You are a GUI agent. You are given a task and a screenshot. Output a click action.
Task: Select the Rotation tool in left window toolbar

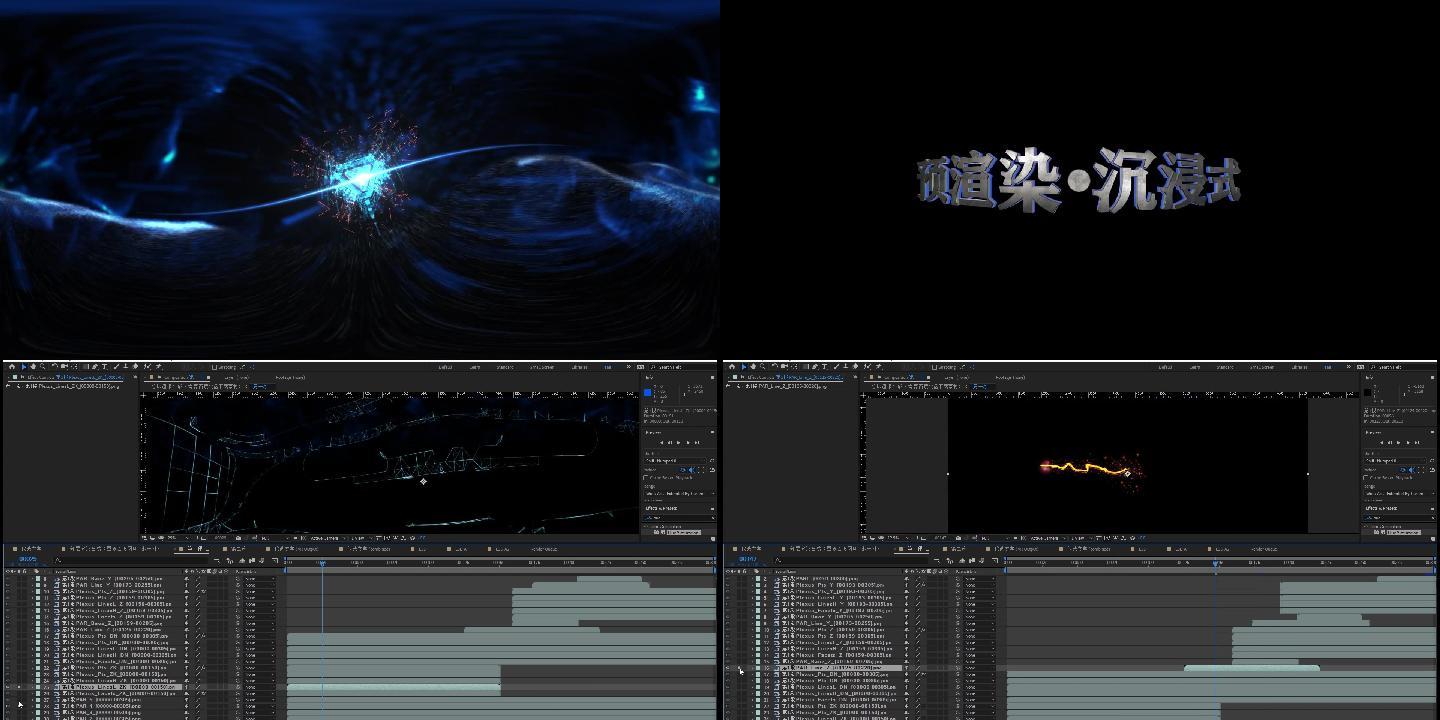[54, 367]
